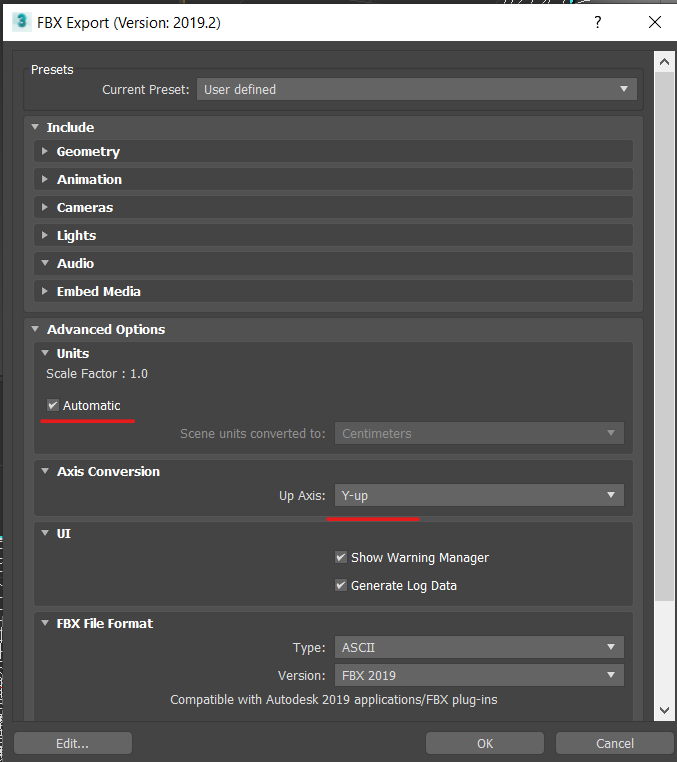Click the Edit... button
Image resolution: width=677 pixels, height=762 pixels.
pyautogui.click(x=72, y=743)
